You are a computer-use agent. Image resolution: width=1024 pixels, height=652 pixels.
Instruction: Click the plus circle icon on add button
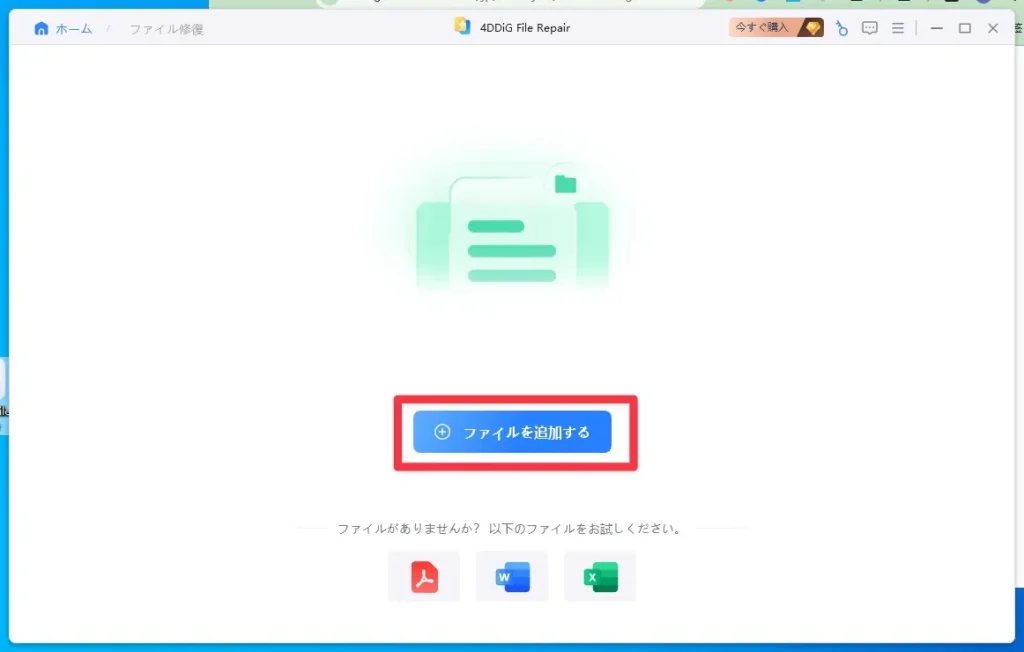pos(442,432)
